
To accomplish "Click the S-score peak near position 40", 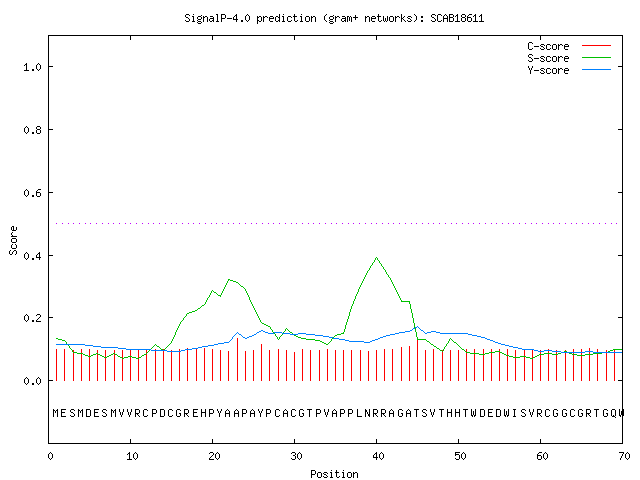I will tap(376, 258).
